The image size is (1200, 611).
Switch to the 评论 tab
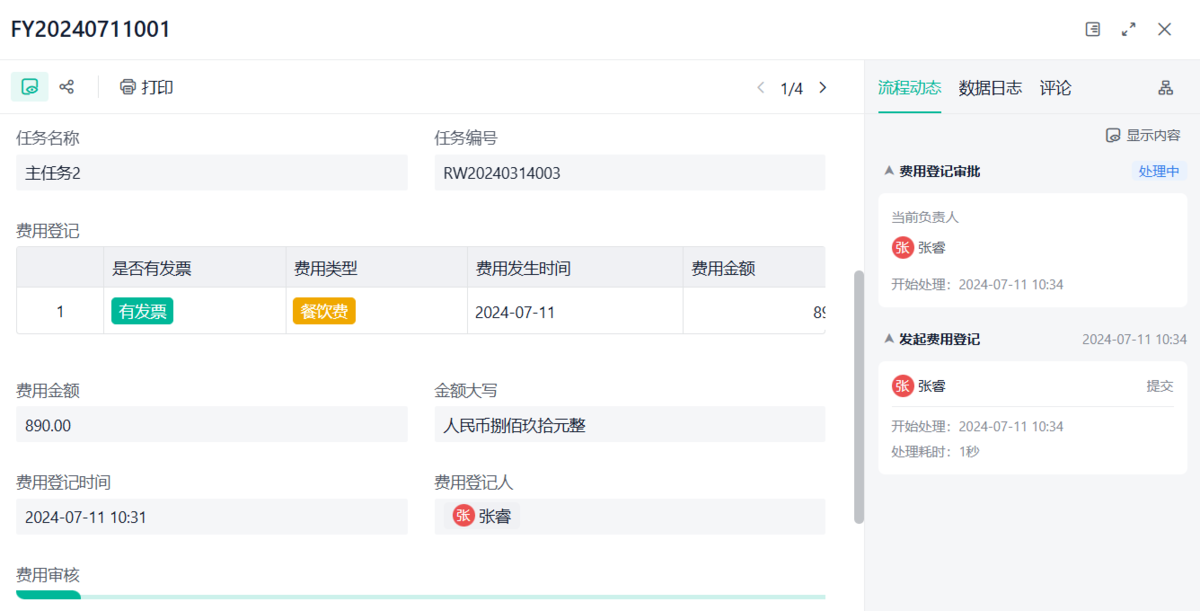tap(1055, 88)
